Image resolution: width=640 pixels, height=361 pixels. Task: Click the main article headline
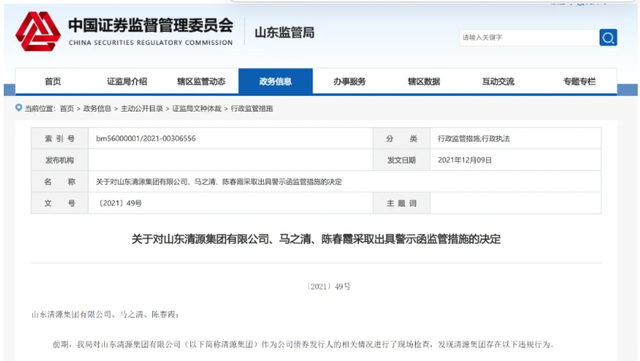point(316,239)
